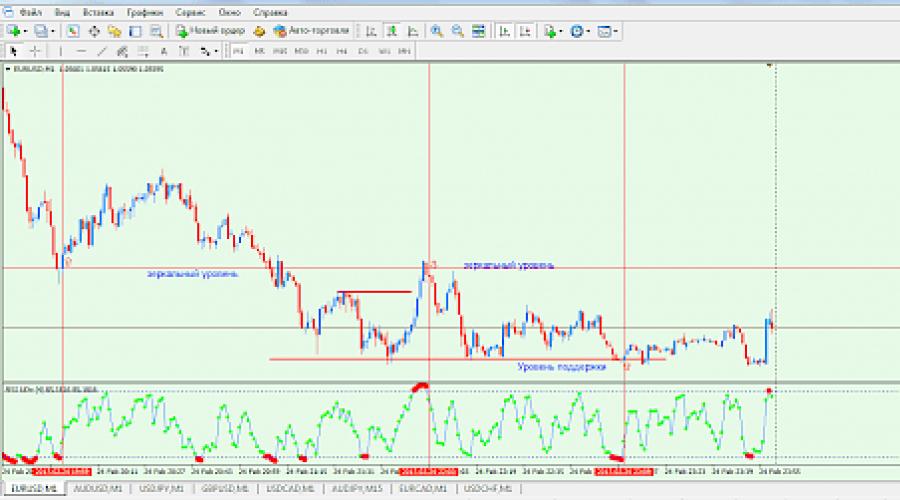This screenshot has width=900, height=500.
Task: Show the Data Window crosshair icon
Action: click(94, 31)
